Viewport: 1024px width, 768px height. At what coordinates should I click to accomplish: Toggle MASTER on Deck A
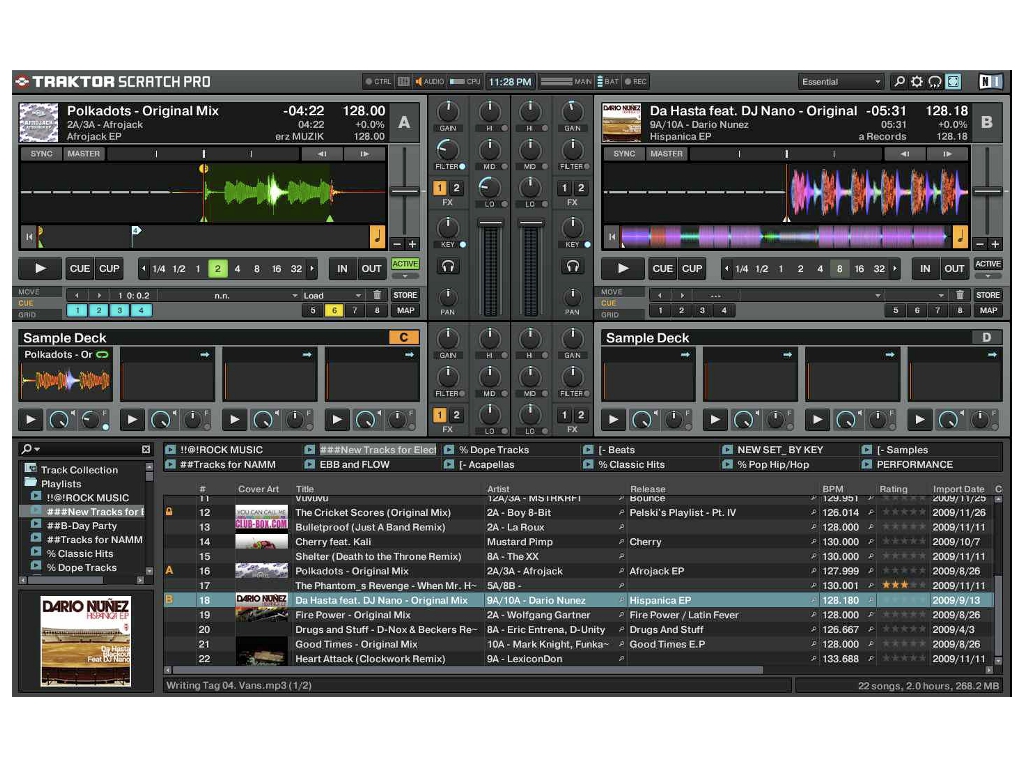84,154
